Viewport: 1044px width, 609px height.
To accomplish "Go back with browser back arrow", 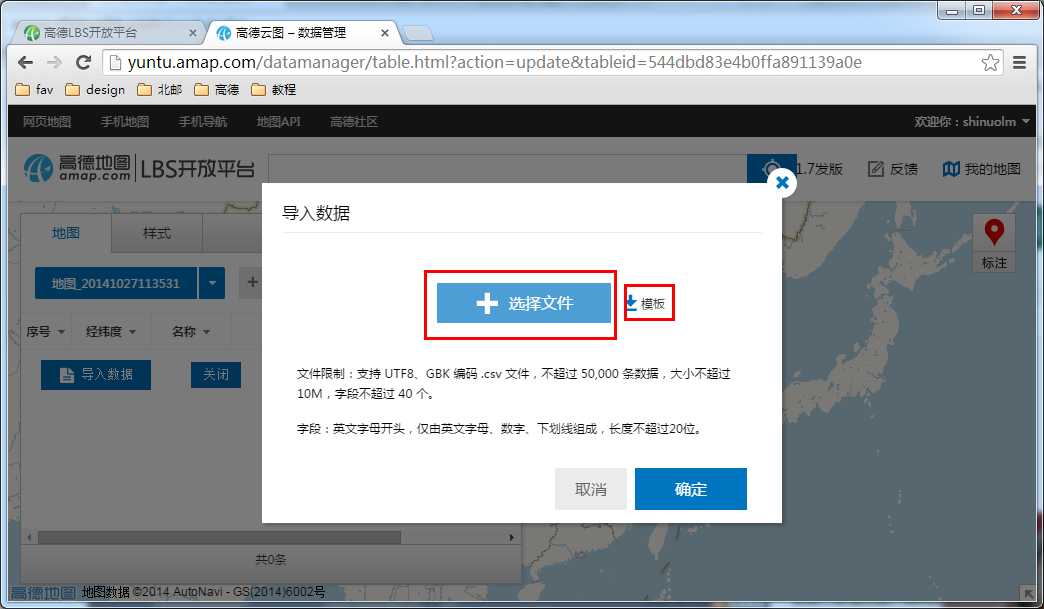I will click(x=25, y=63).
